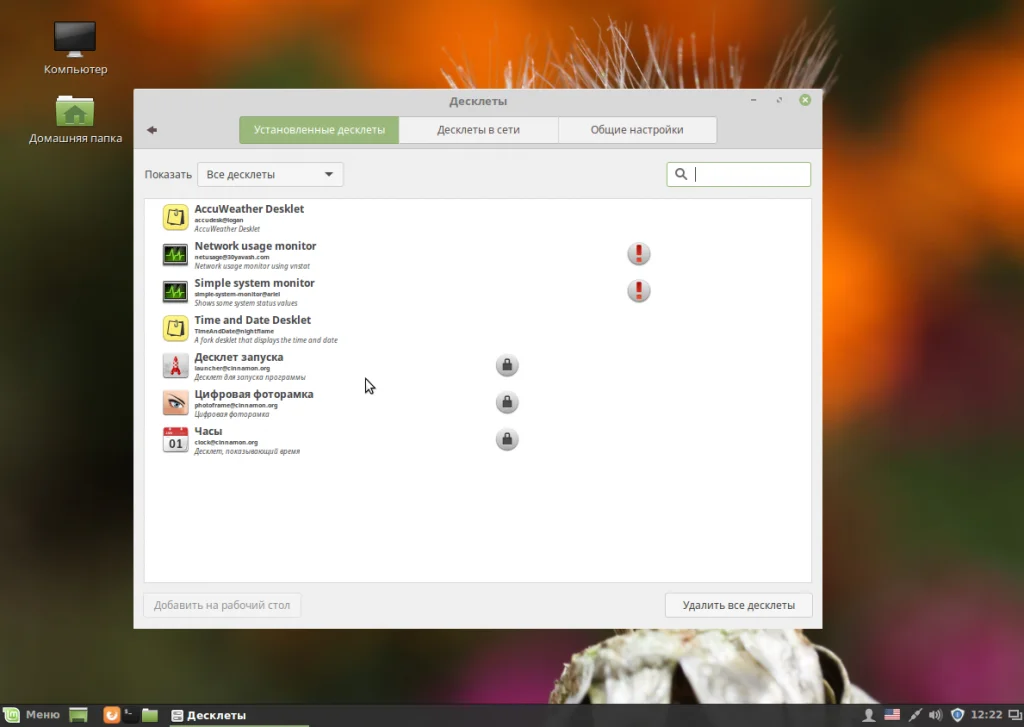
Task: Launch Firefox from the panel
Action: click(x=112, y=715)
